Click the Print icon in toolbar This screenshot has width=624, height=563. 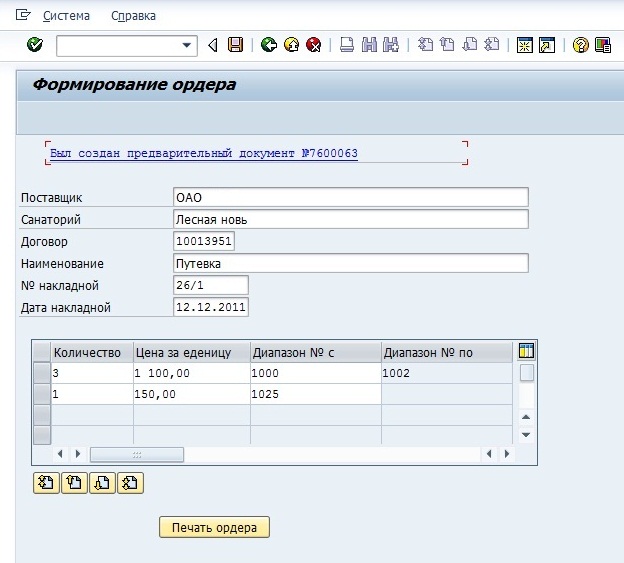click(x=347, y=45)
